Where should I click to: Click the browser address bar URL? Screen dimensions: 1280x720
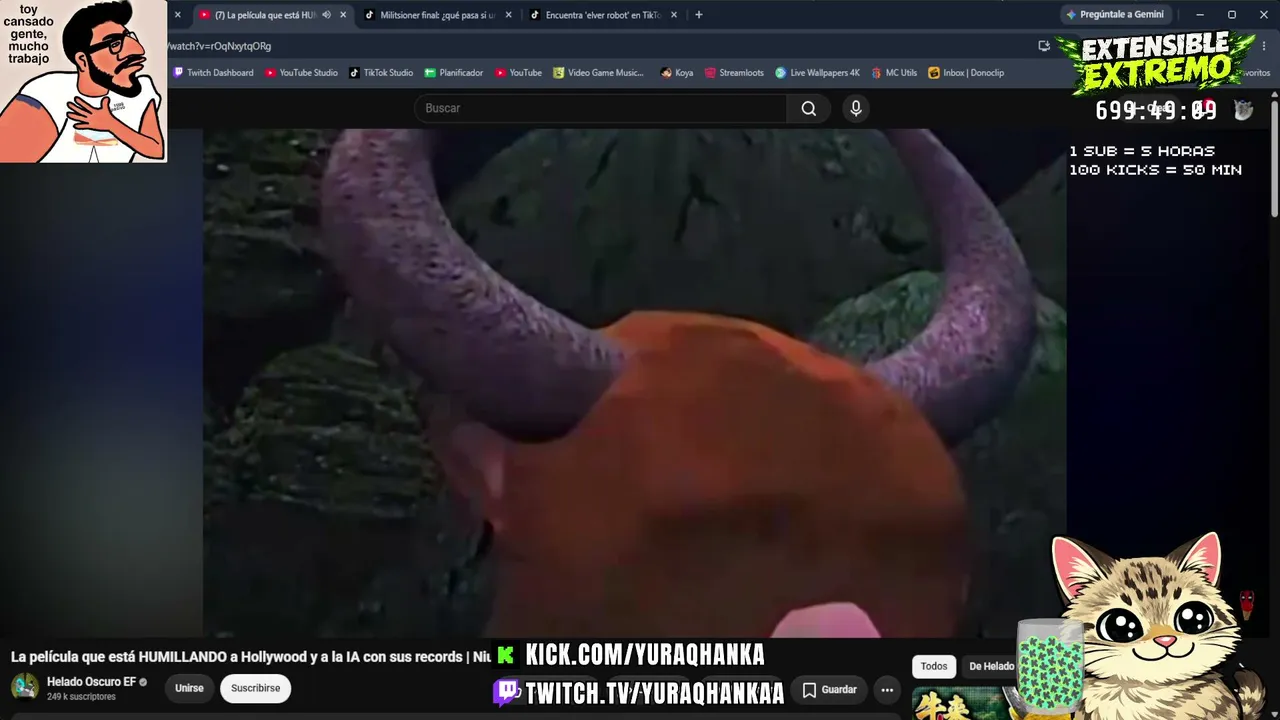click(219, 46)
